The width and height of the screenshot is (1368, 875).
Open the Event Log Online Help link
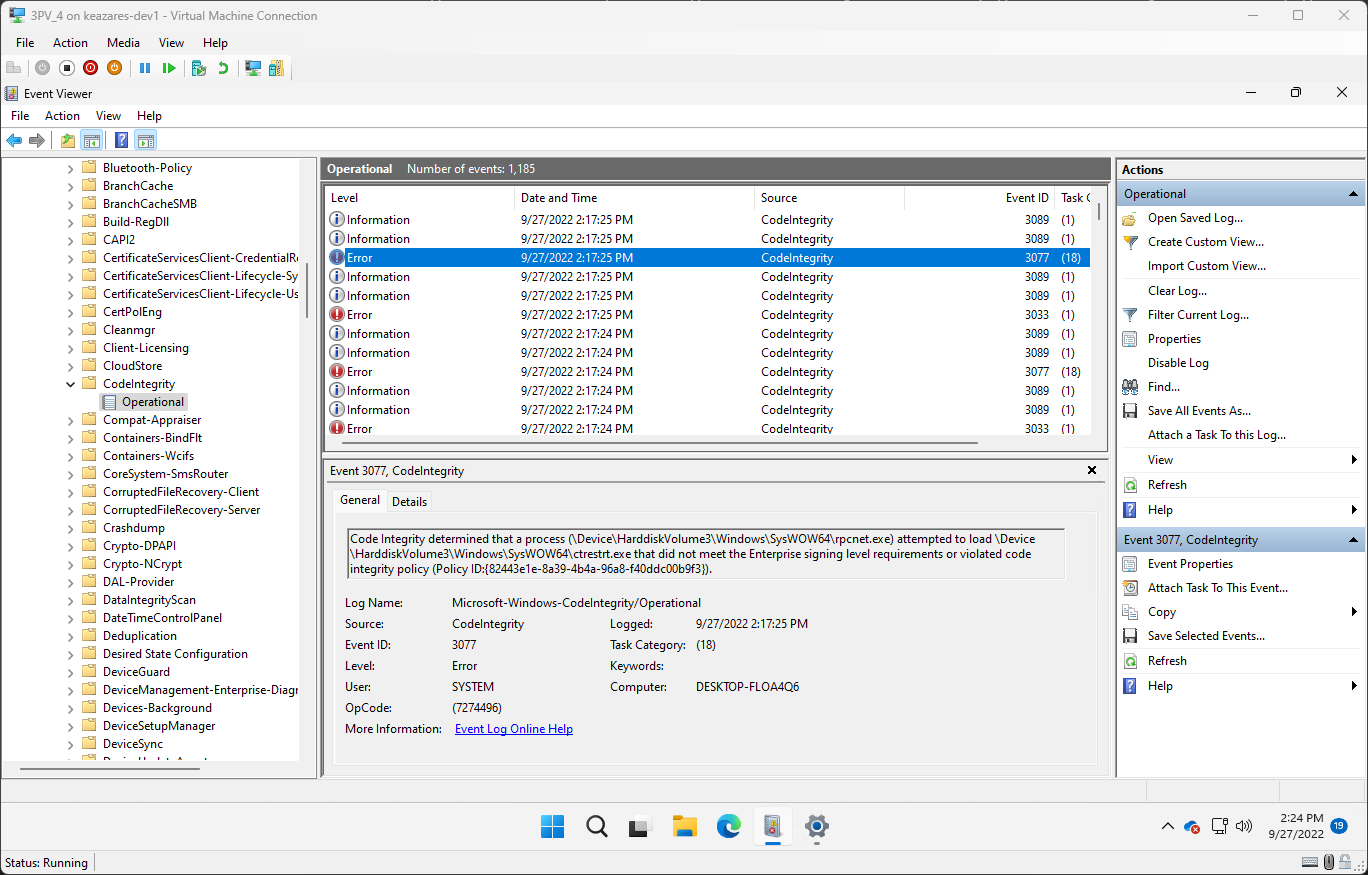pyautogui.click(x=513, y=729)
